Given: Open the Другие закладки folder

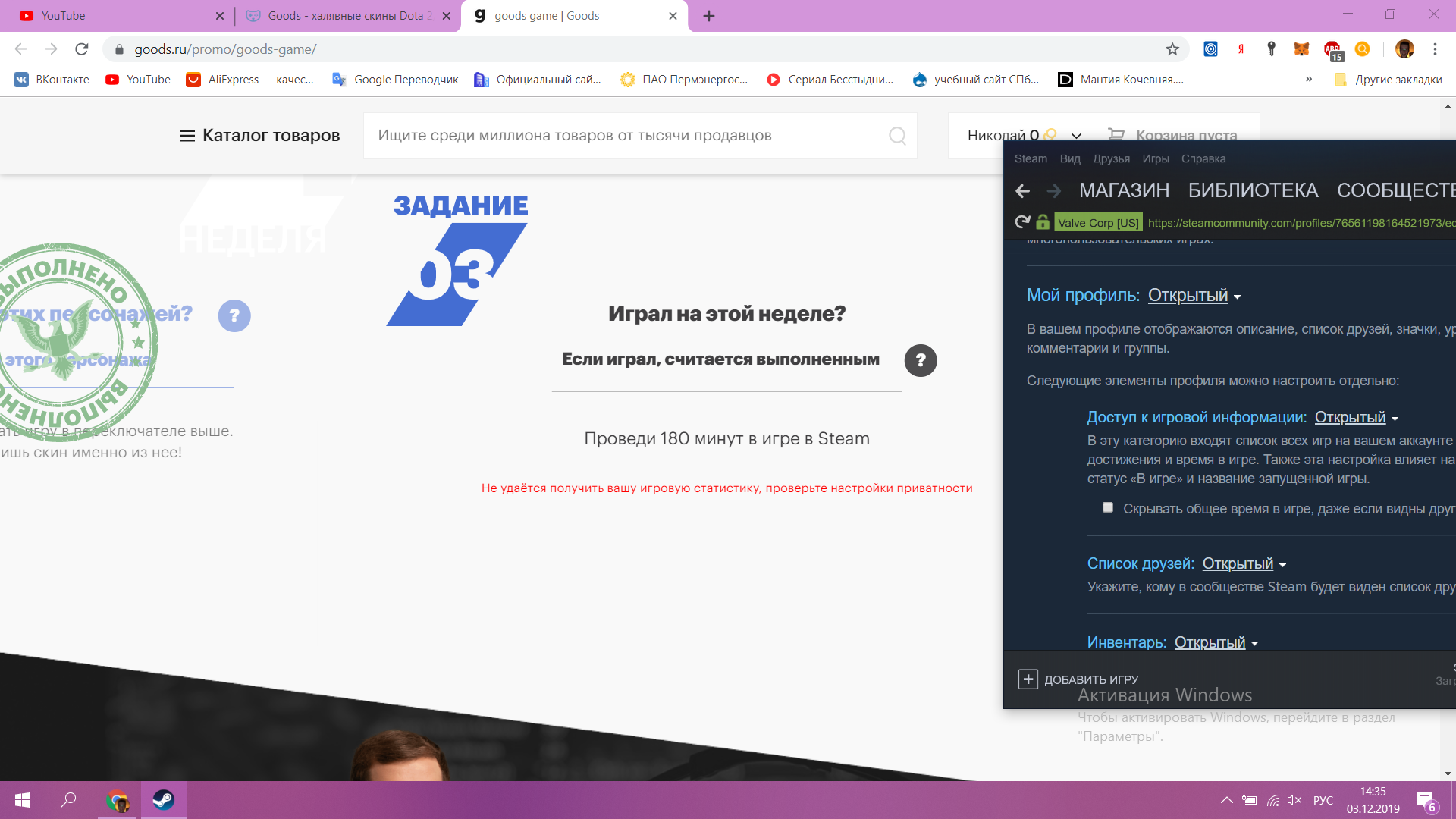Looking at the screenshot, I should coord(1389,80).
